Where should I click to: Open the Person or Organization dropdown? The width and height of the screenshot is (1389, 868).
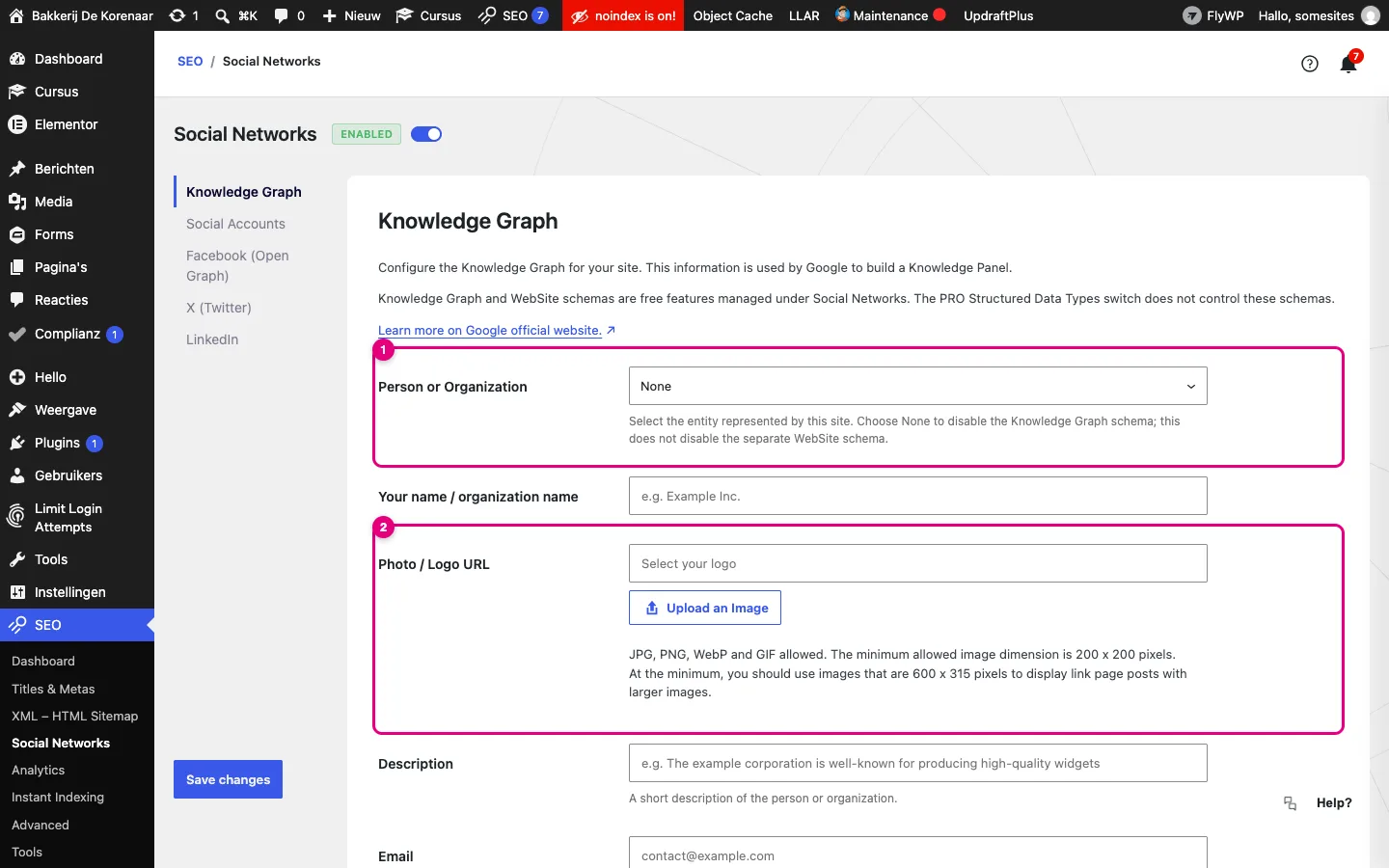pyautogui.click(x=917, y=386)
